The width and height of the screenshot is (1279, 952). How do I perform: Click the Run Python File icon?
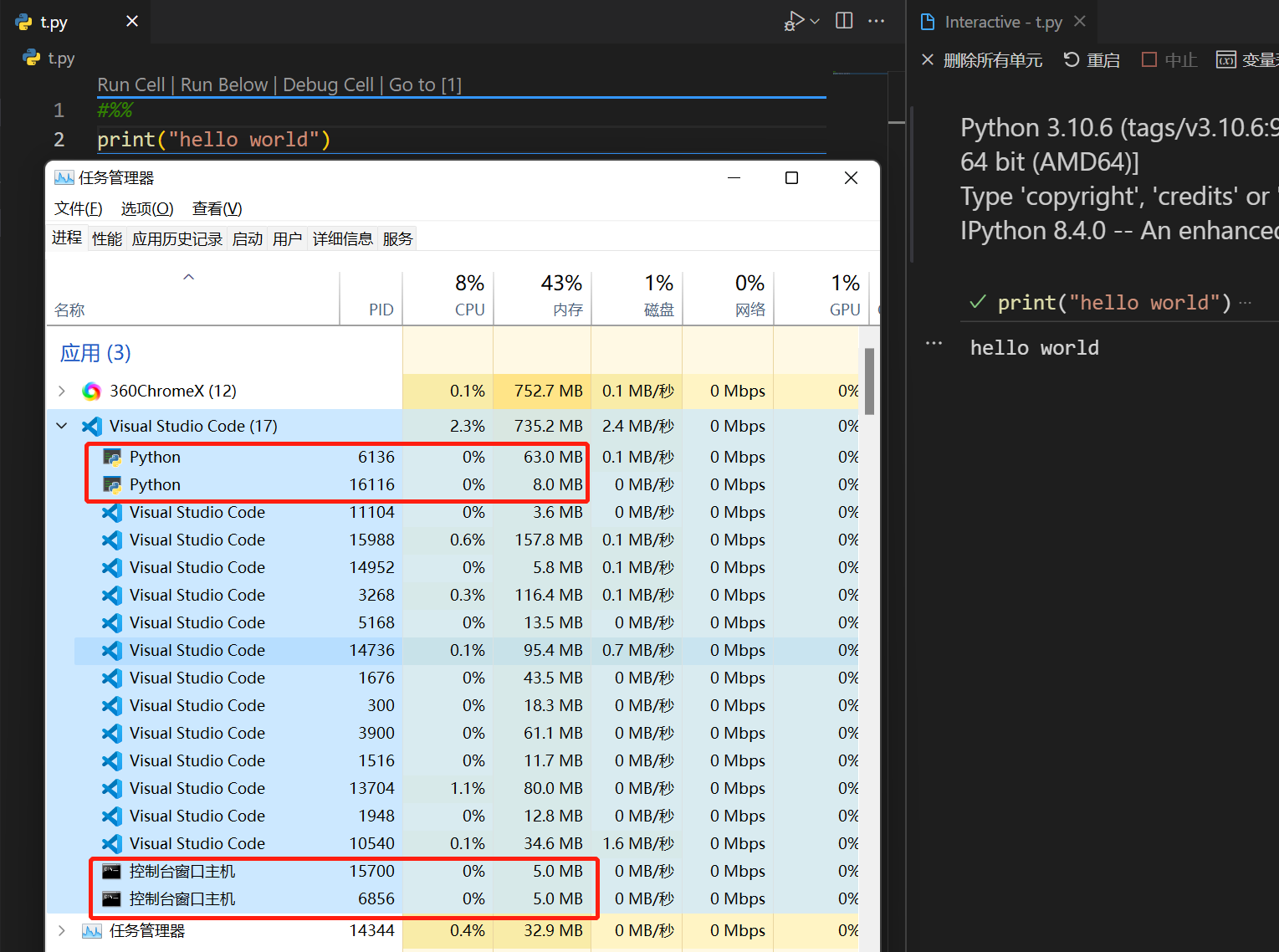(x=792, y=21)
